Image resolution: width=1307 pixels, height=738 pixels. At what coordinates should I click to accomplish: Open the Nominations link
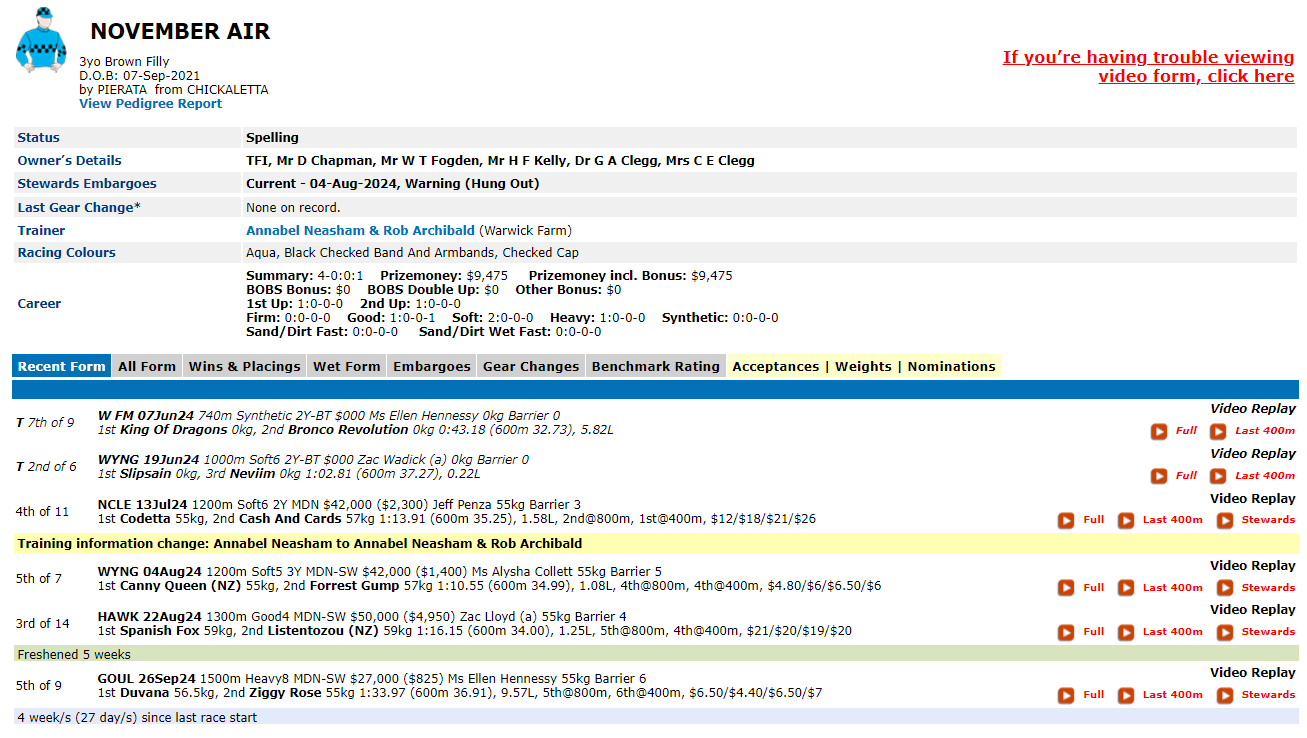(x=951, y=367)
